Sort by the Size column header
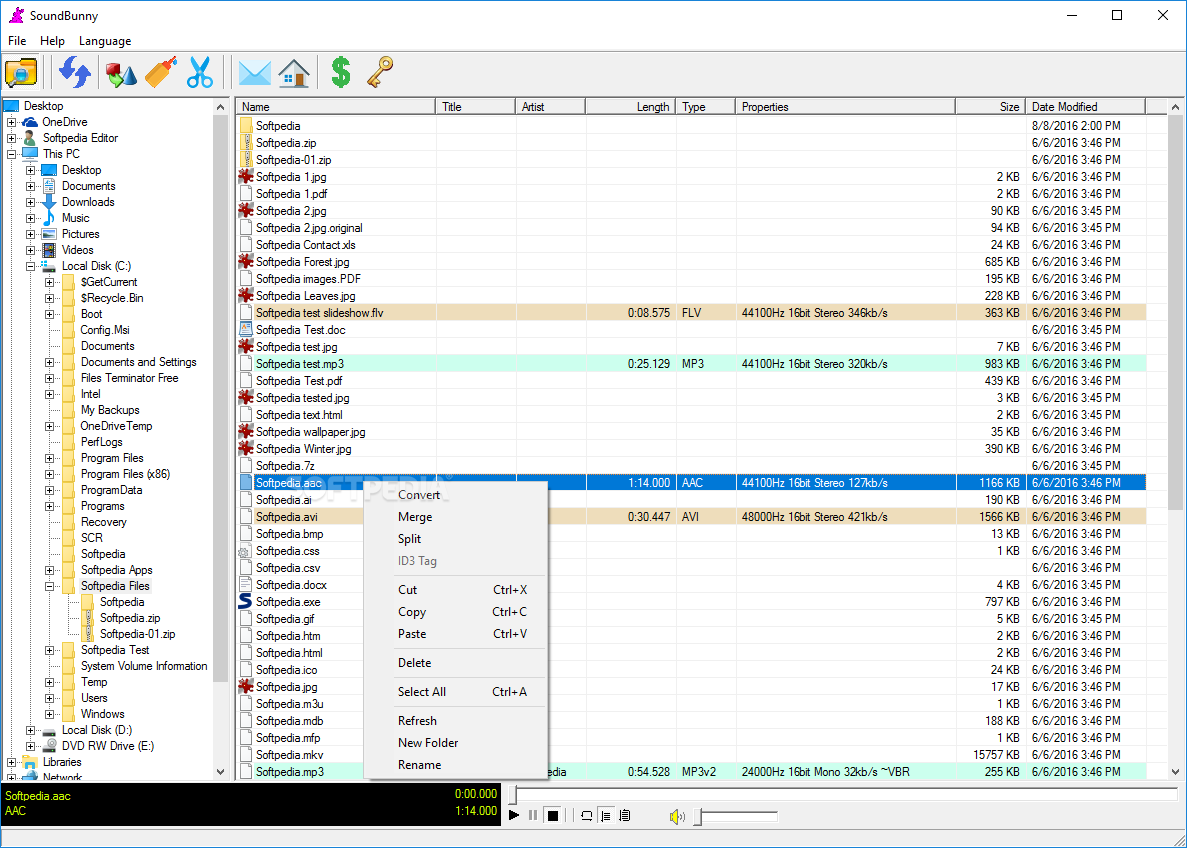This screenshot has width=1187, height=848. 990,107
